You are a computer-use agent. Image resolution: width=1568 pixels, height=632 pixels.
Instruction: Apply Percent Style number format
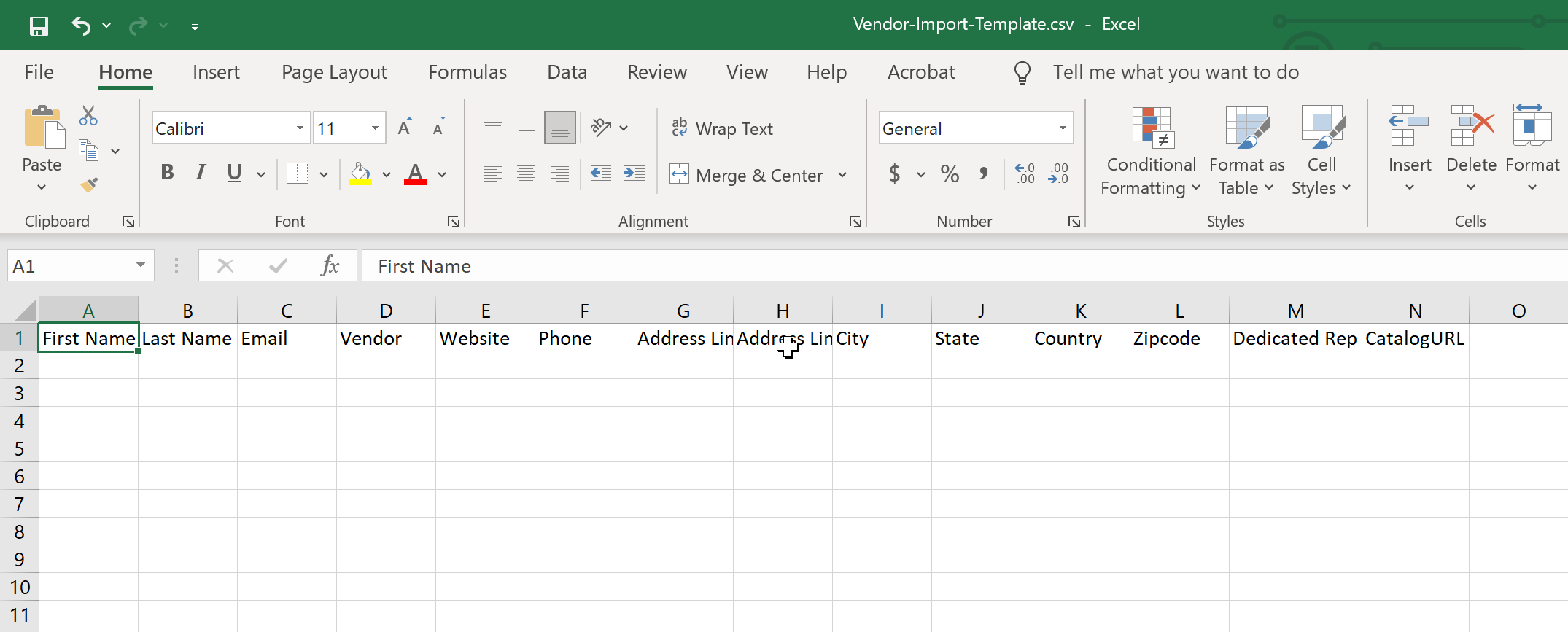tap(950, 174)
